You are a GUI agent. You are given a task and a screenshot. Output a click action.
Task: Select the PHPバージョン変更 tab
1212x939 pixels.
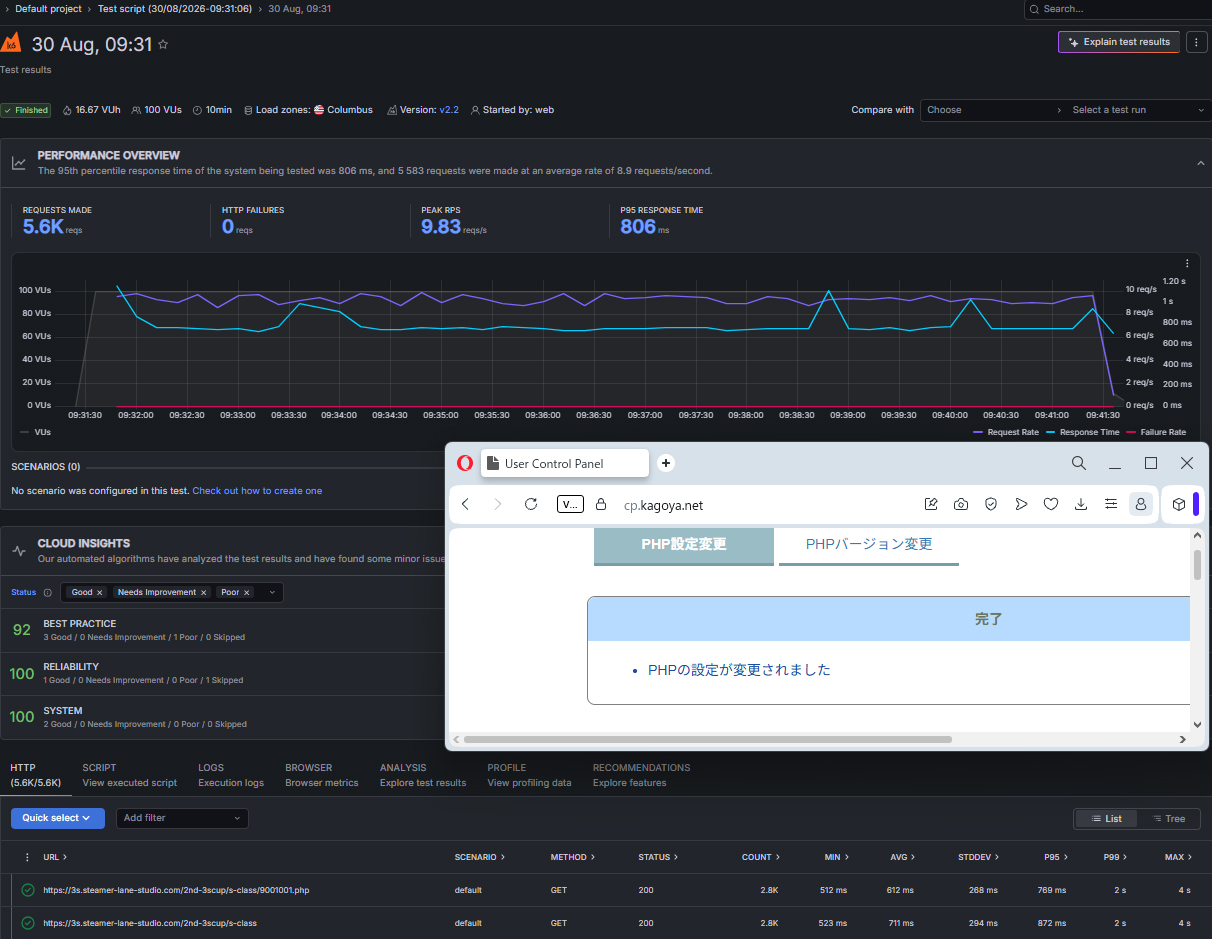pos(869,545)
